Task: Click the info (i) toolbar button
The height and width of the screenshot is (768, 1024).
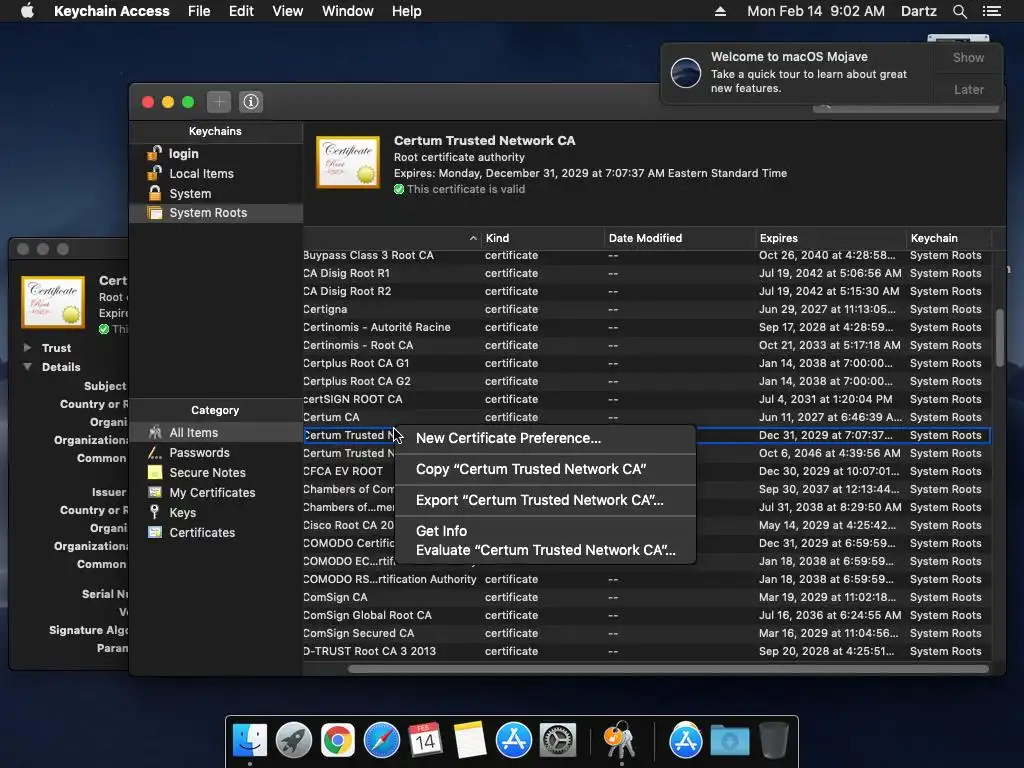Action: [x=251, y=102]
